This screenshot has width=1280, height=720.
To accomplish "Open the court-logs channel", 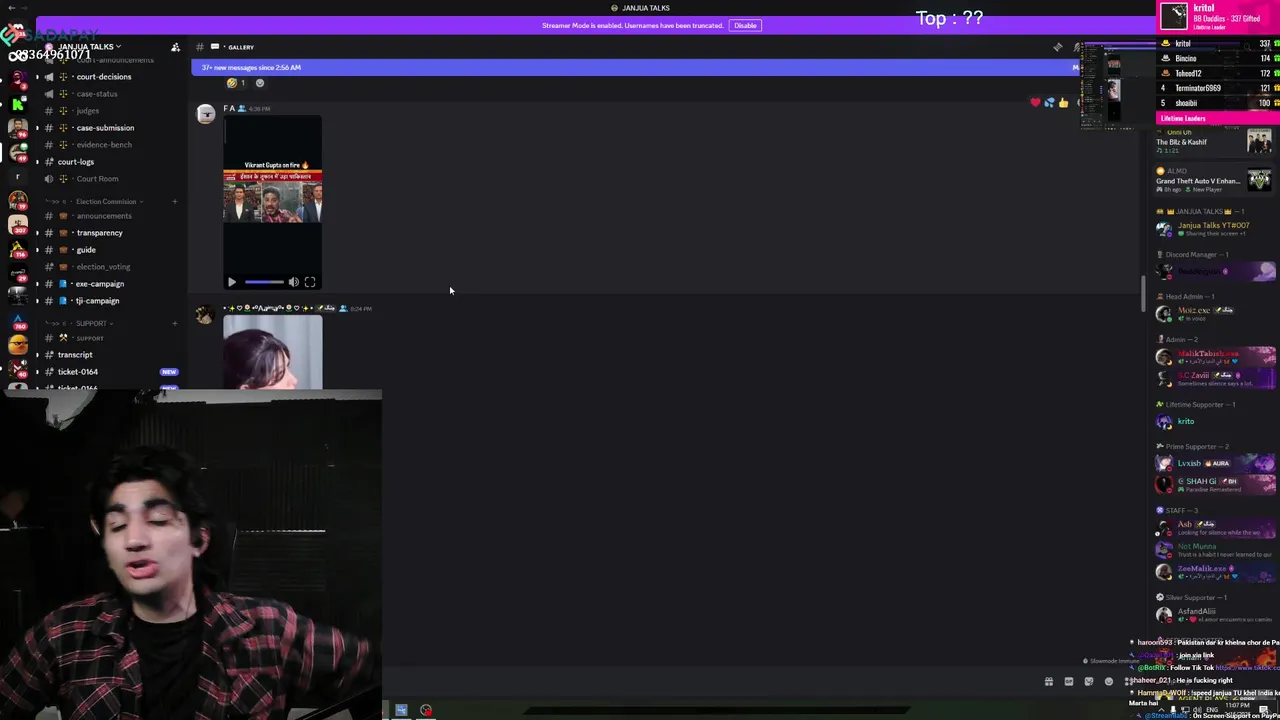I will [76, 162].
